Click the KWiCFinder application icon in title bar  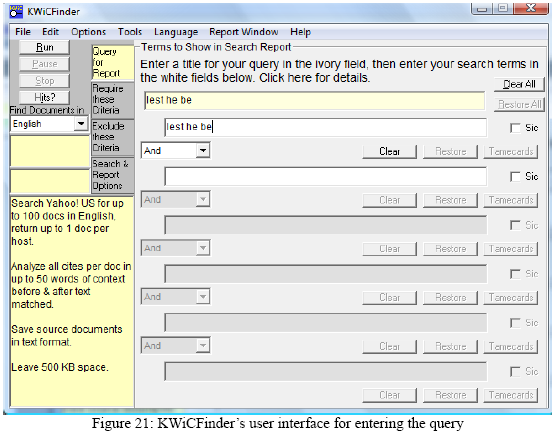[16, 12]
